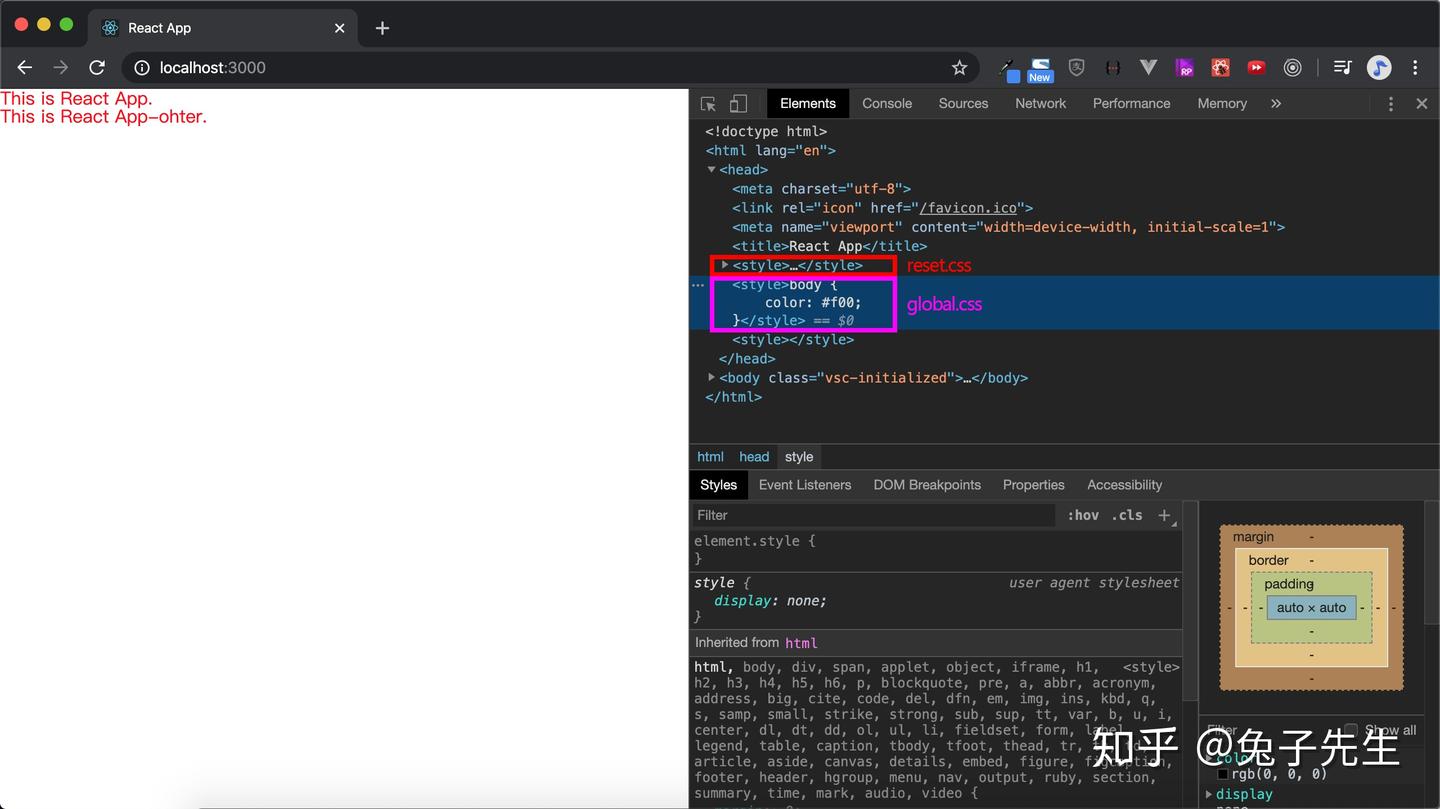1440x809 pixels.
Task: Click the Filter styles input field
Action: pyautogui.click(x=870, y=515)
